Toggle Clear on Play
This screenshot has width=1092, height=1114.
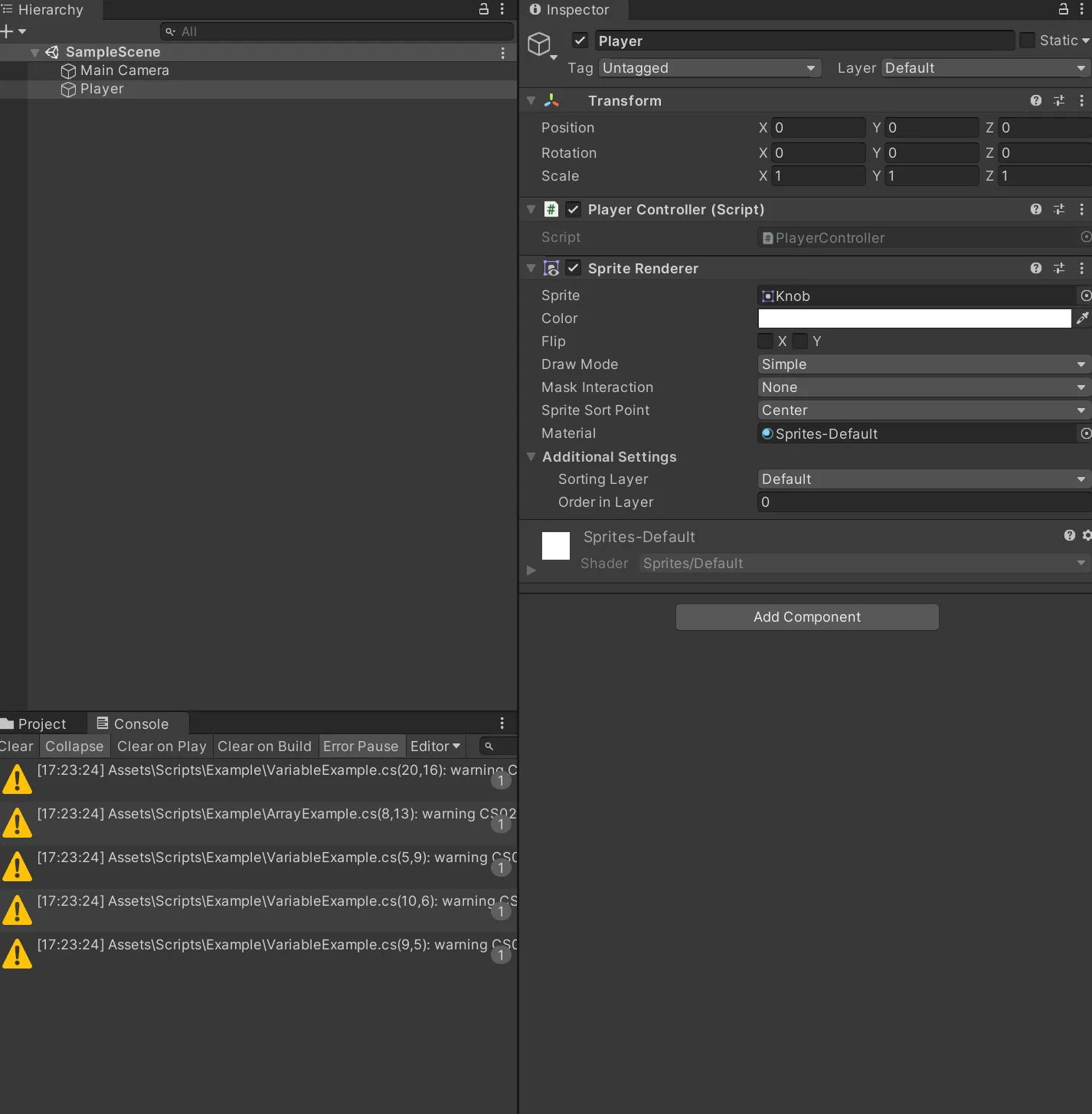pos(162,746)
